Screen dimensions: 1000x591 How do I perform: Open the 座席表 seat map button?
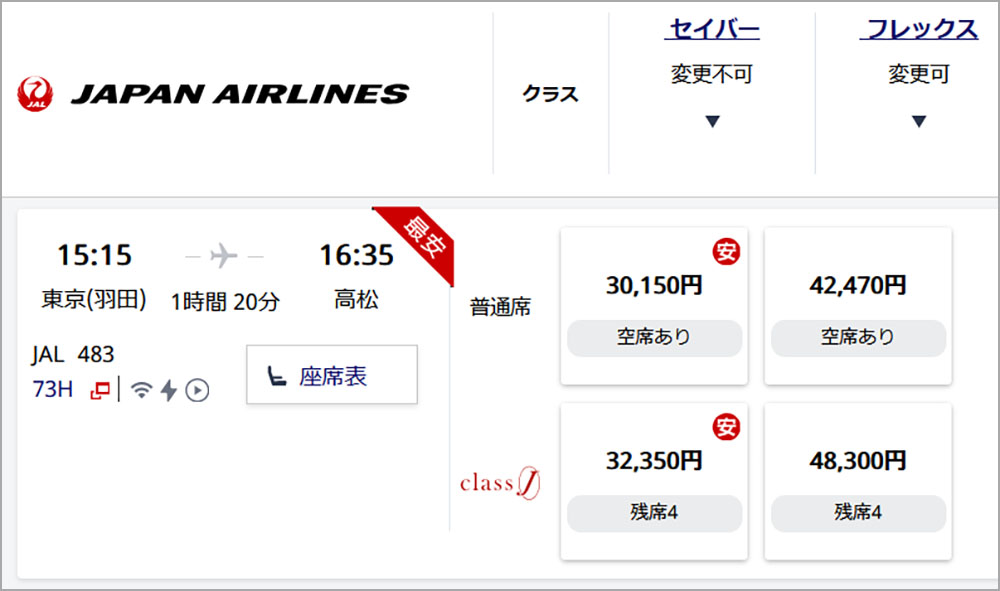(332, 375)
